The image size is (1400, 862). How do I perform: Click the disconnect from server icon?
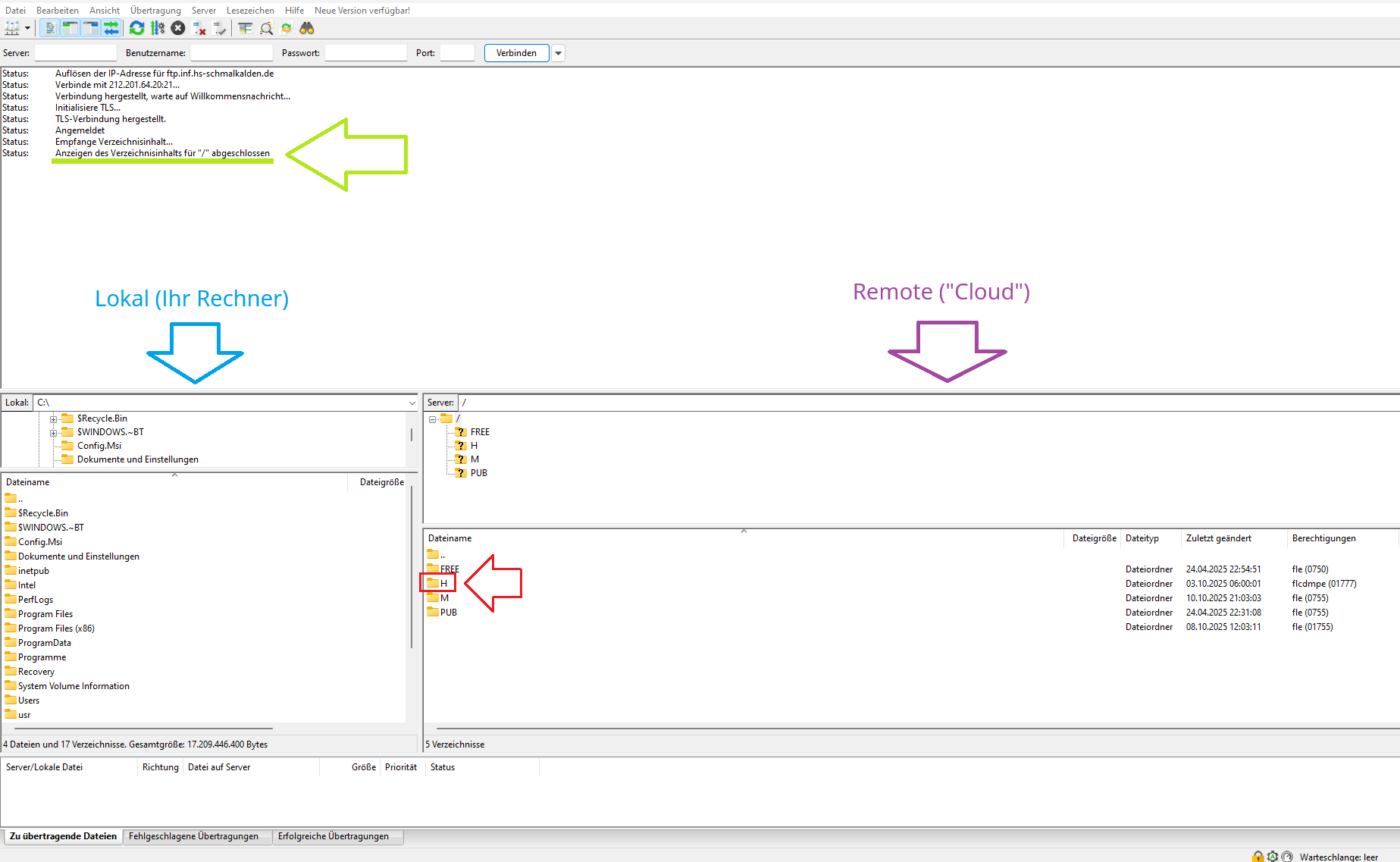(199, 28)
